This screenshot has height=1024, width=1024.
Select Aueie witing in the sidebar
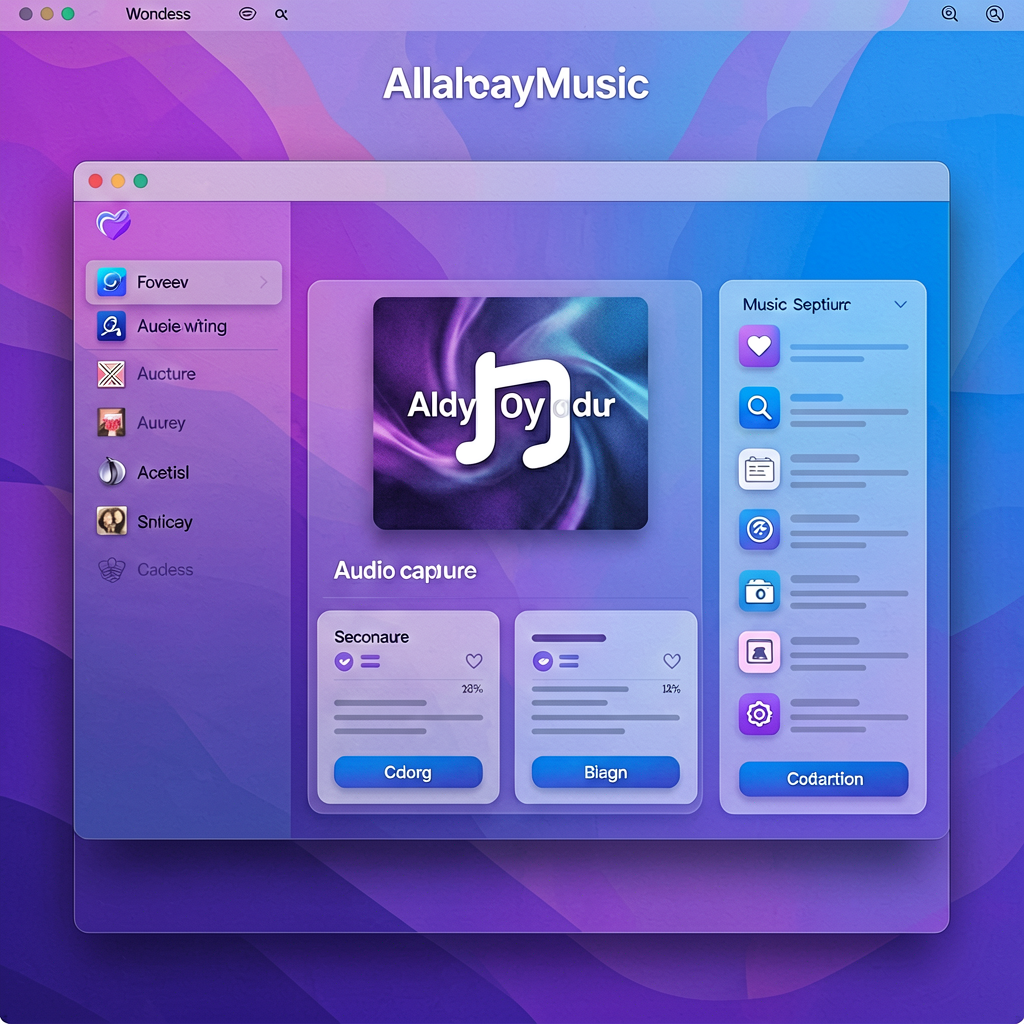(x=184, y=326)
